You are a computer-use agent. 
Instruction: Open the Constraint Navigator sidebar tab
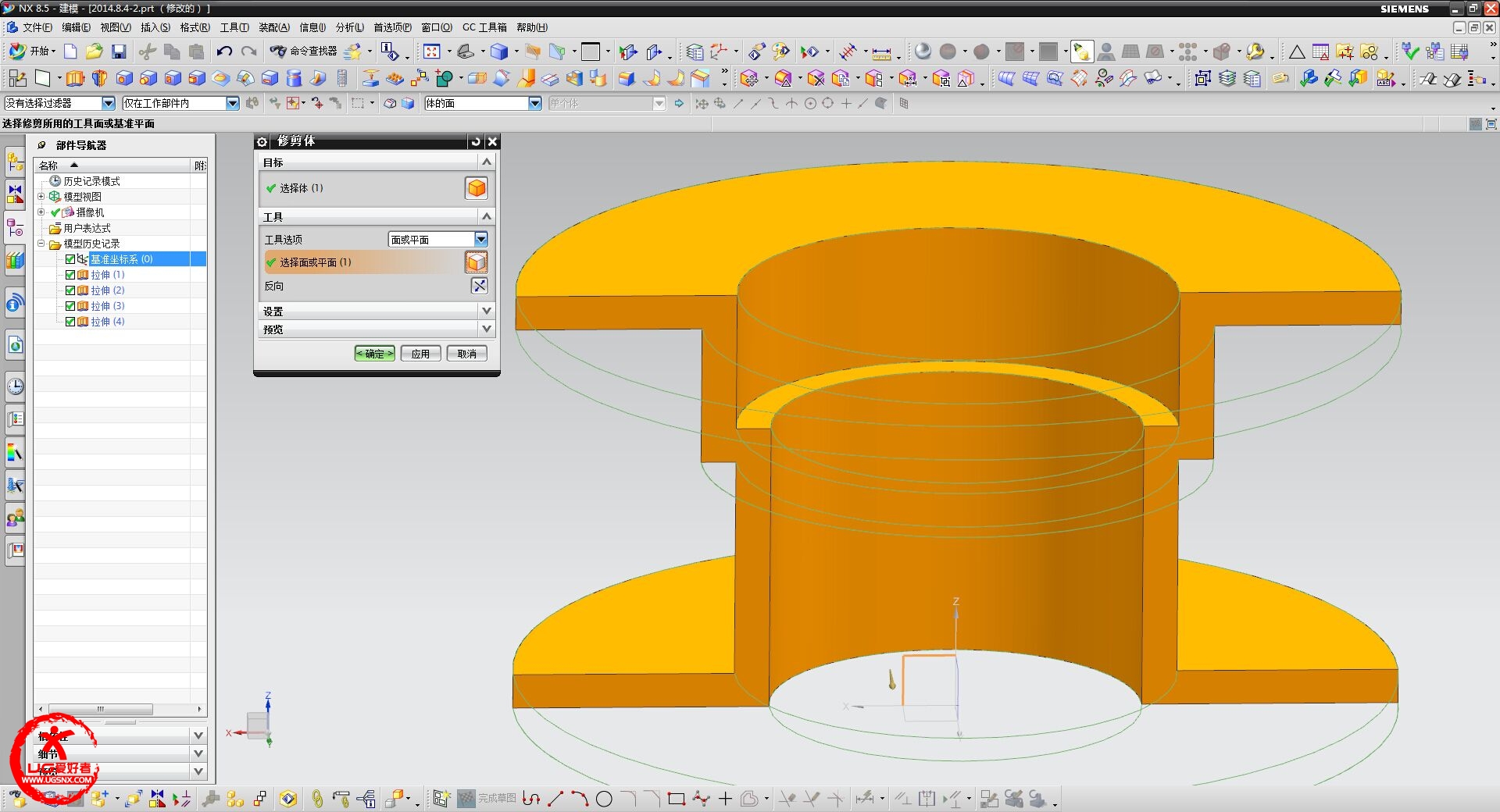[15, 194]
